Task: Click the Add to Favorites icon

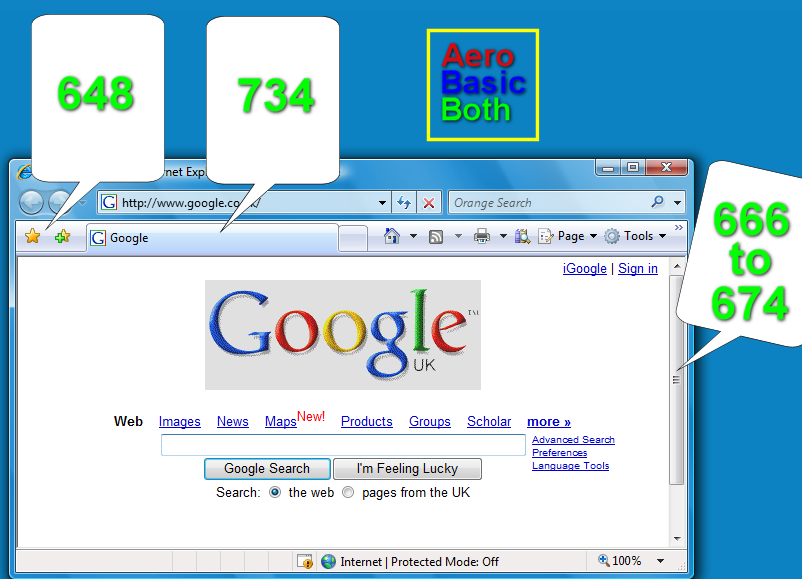Action: 62,236
